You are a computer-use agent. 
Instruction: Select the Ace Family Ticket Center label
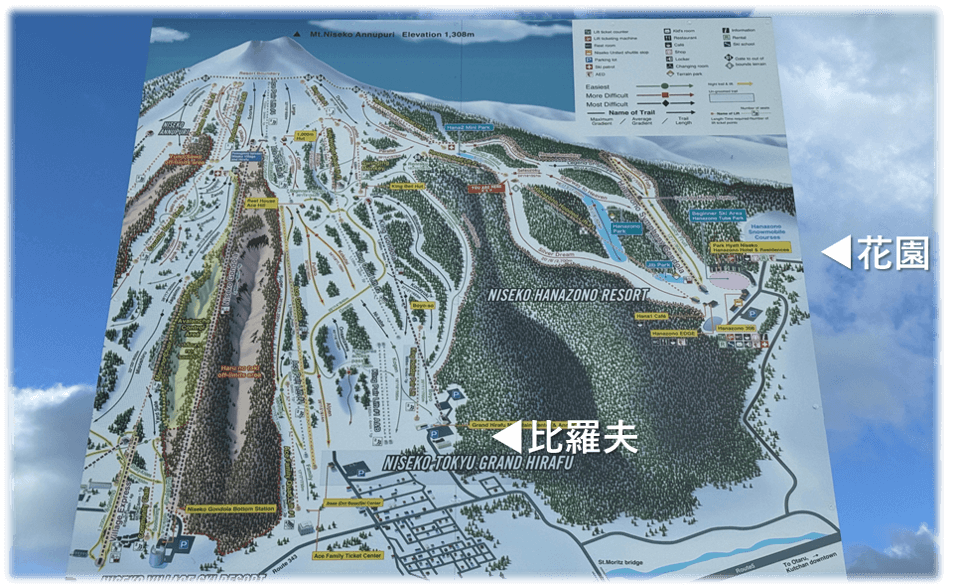coord(346,556)
